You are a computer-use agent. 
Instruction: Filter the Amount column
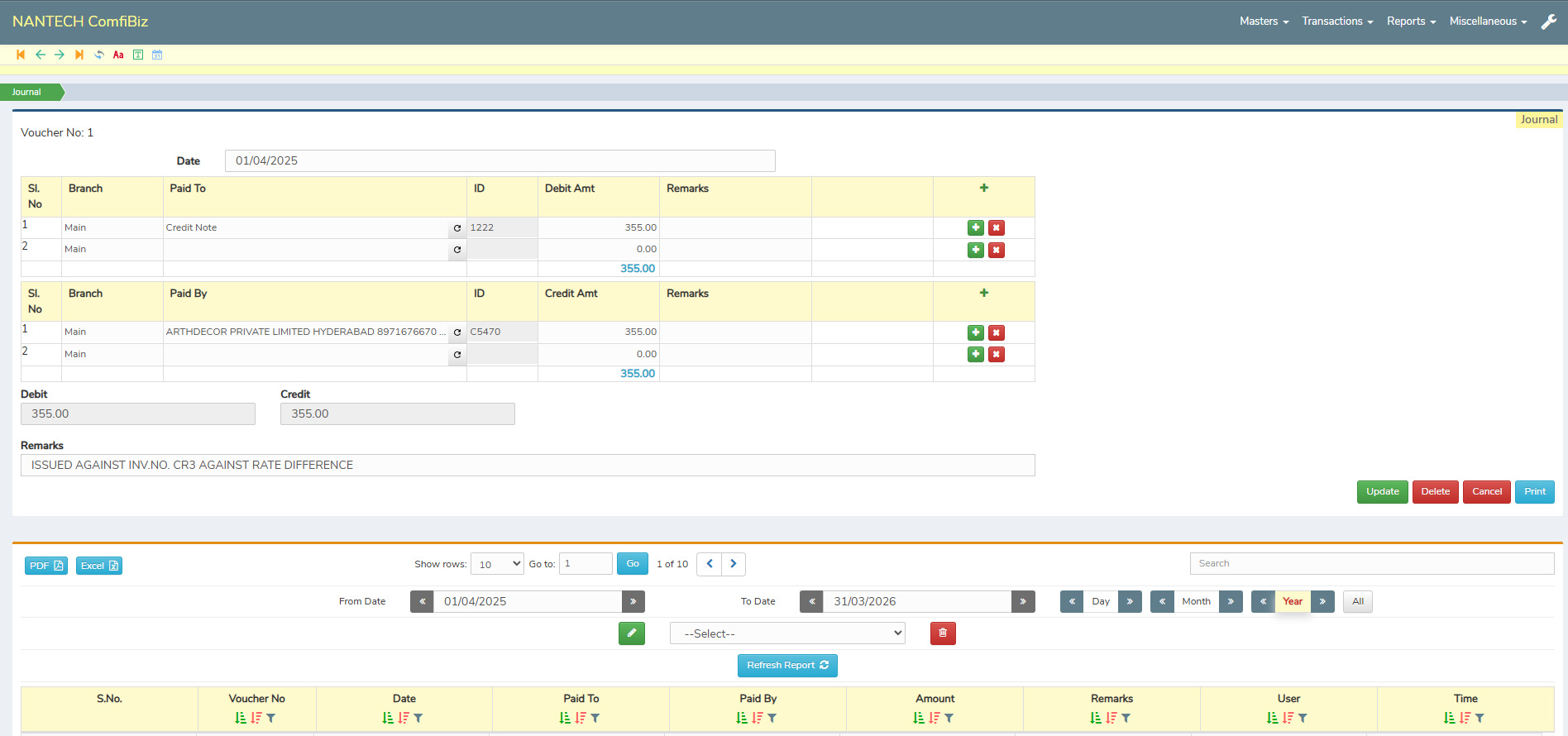tap(949, 718)
